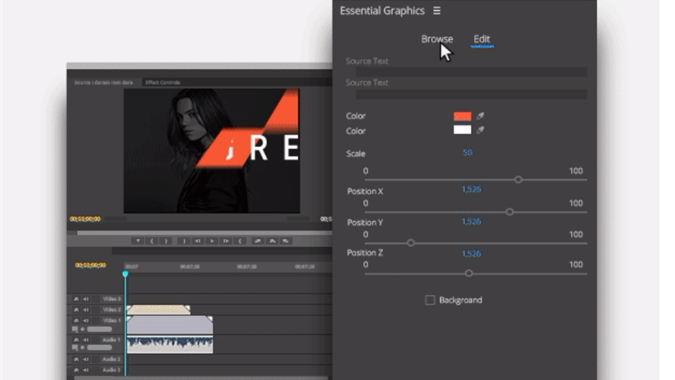Select the Edit tab
Screen dimensions: 675x380
coord(482,39)
